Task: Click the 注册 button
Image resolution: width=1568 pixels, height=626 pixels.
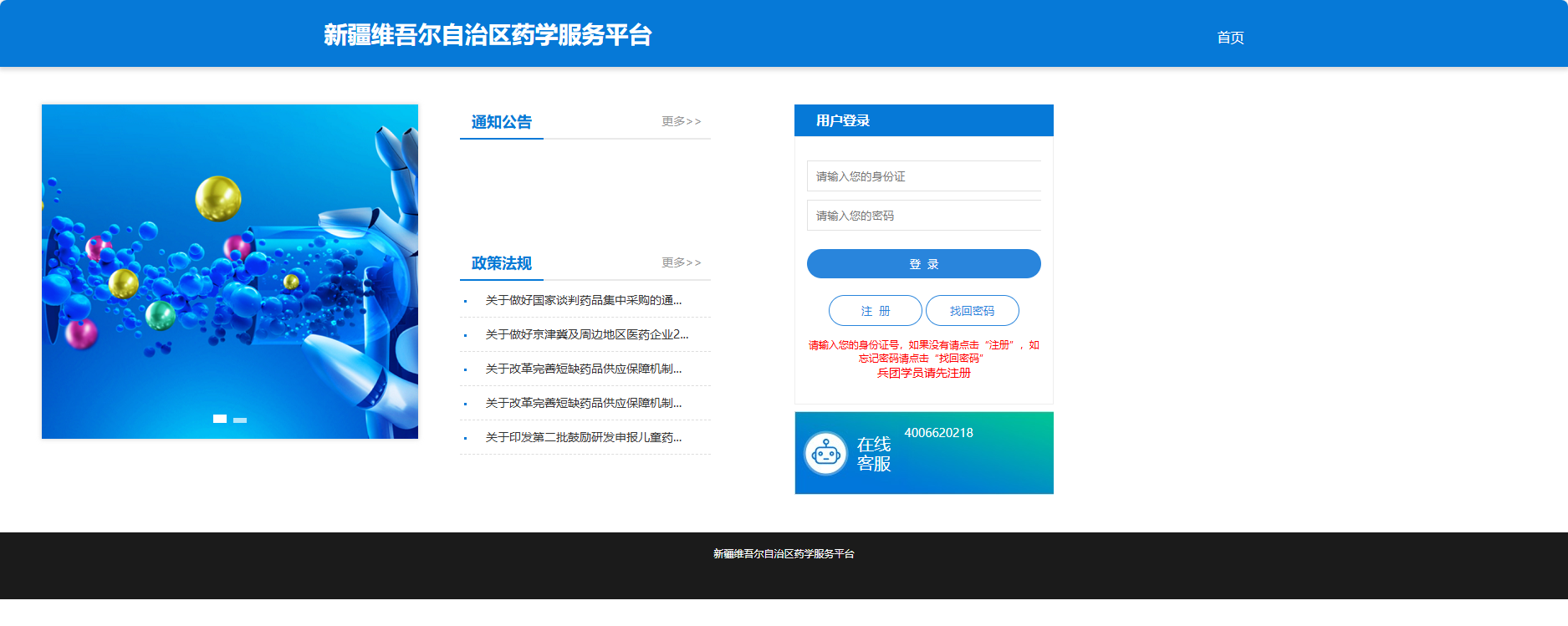Action: (x=876, y=311)
